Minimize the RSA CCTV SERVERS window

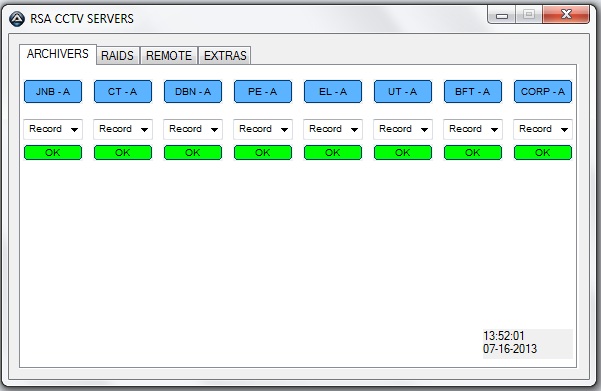pos(502,16)
